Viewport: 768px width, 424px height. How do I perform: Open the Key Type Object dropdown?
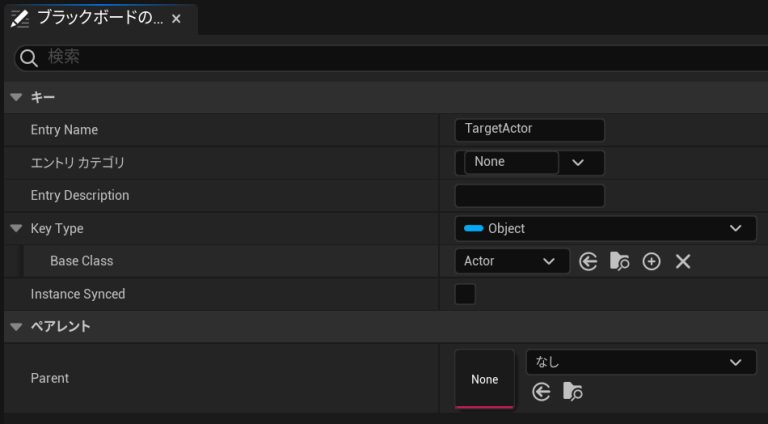tap(605, 228)
